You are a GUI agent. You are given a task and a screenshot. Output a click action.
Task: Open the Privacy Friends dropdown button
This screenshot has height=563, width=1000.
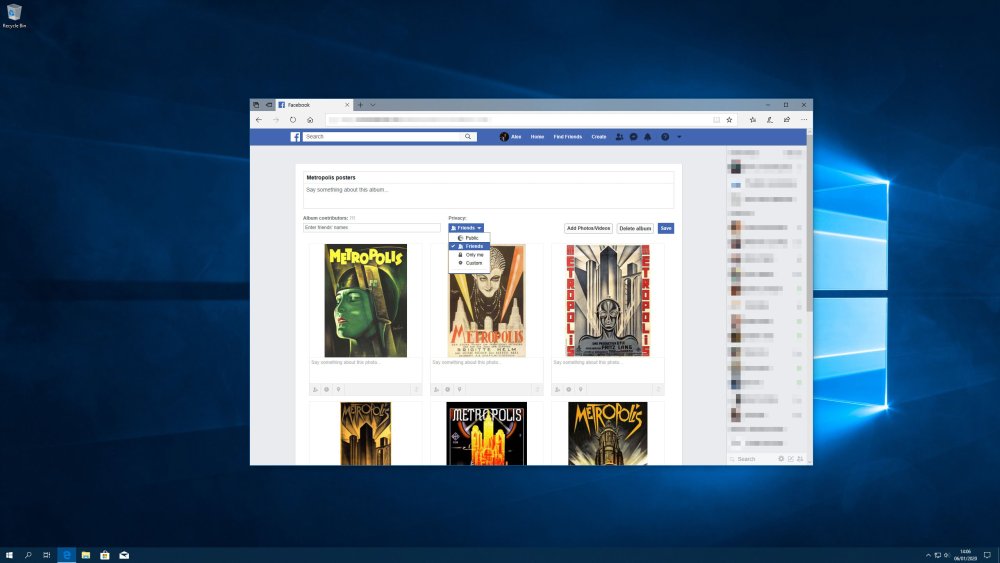pos(466,228)
